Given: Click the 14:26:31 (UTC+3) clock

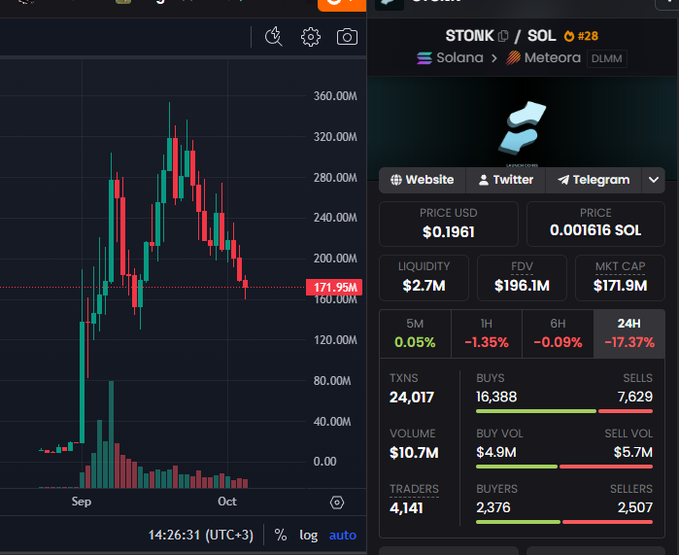Looking at the screenshot, I should click(x=201, y=535).
